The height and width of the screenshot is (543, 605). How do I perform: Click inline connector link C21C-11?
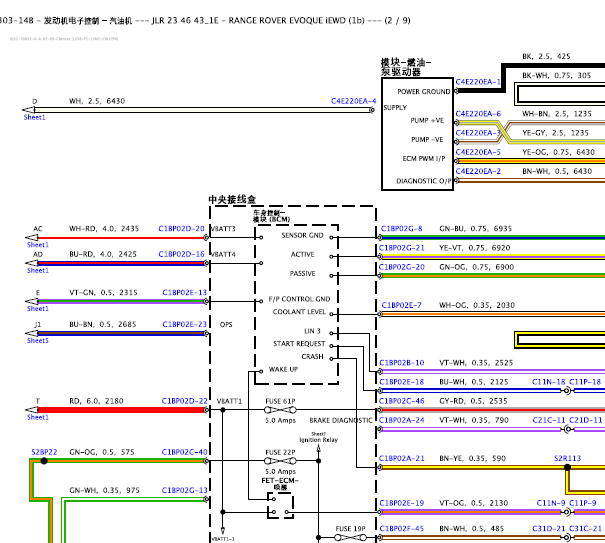coord(549,420)
